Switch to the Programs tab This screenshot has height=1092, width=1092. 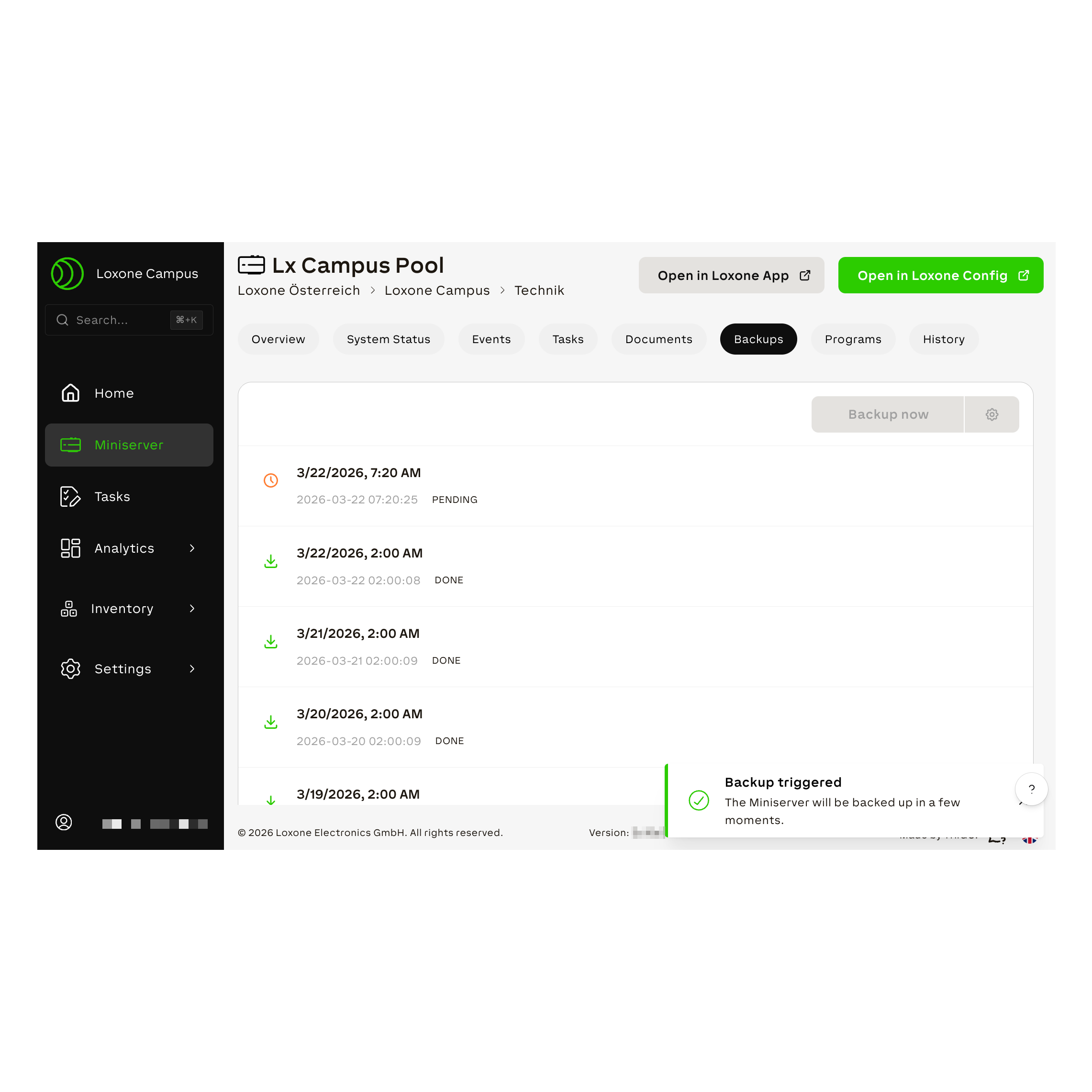coord(852,339)
